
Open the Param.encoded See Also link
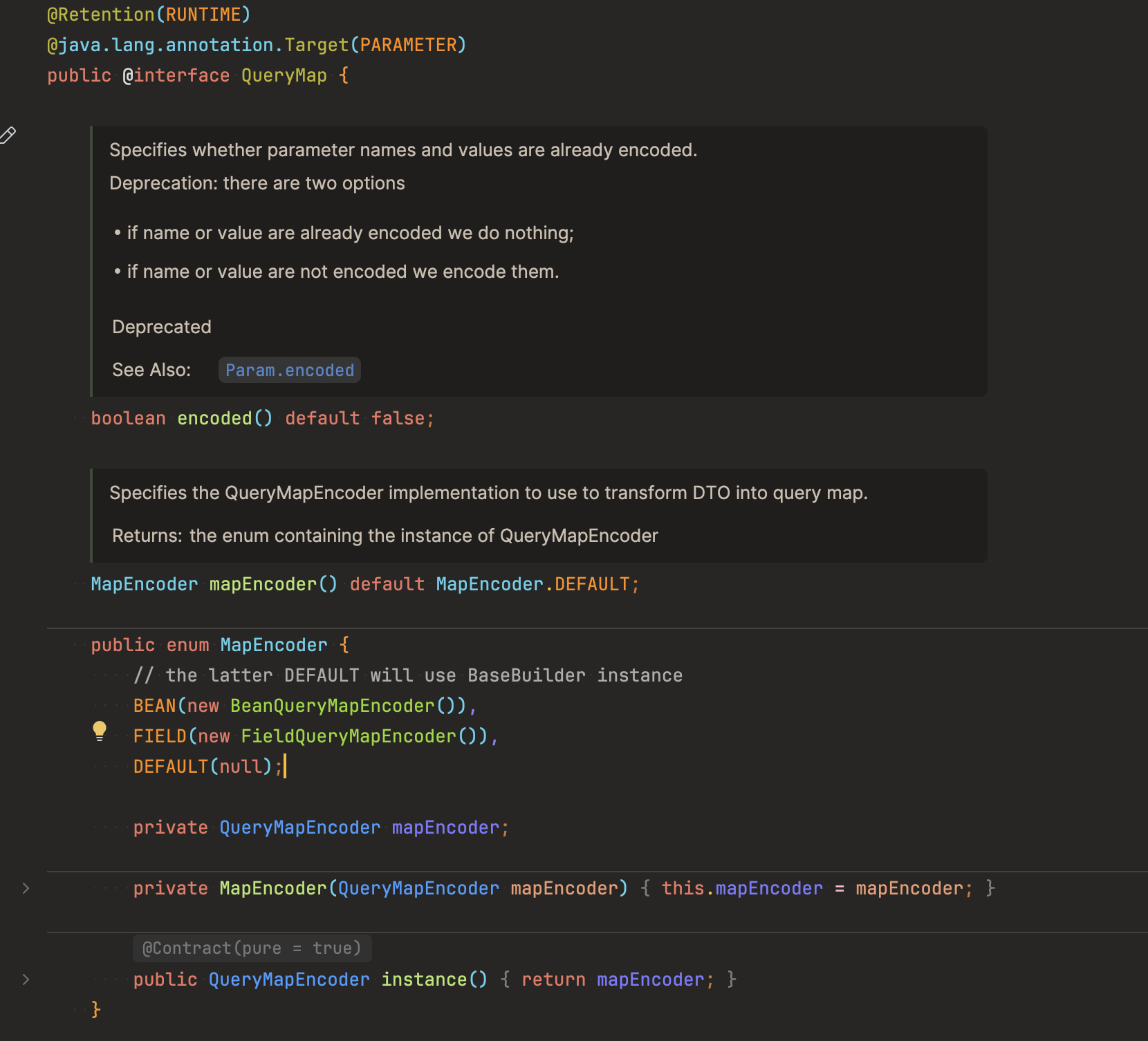coord(289,371)
